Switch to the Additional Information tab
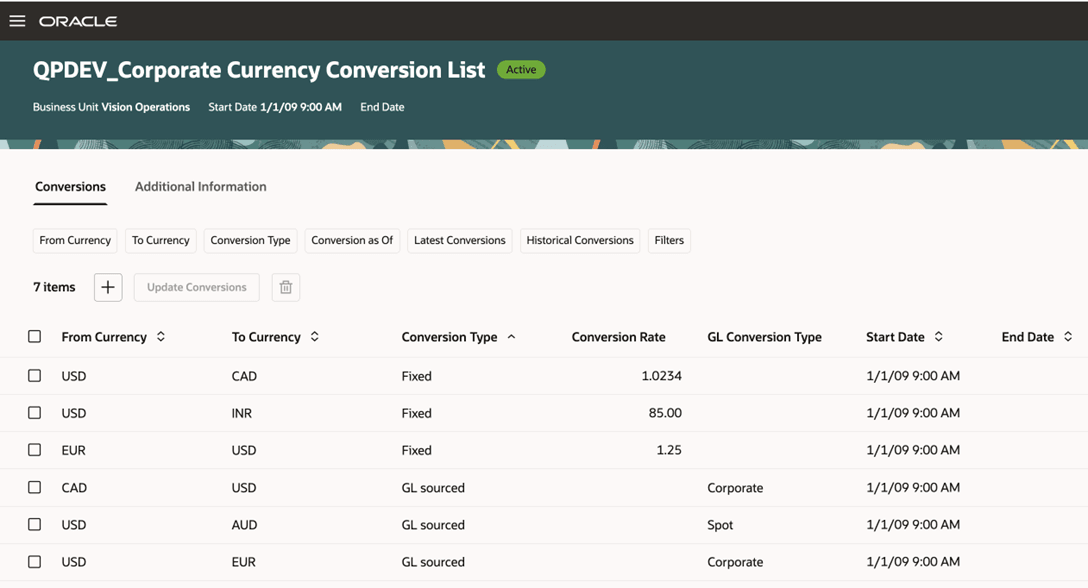 (x=200, y=186)
